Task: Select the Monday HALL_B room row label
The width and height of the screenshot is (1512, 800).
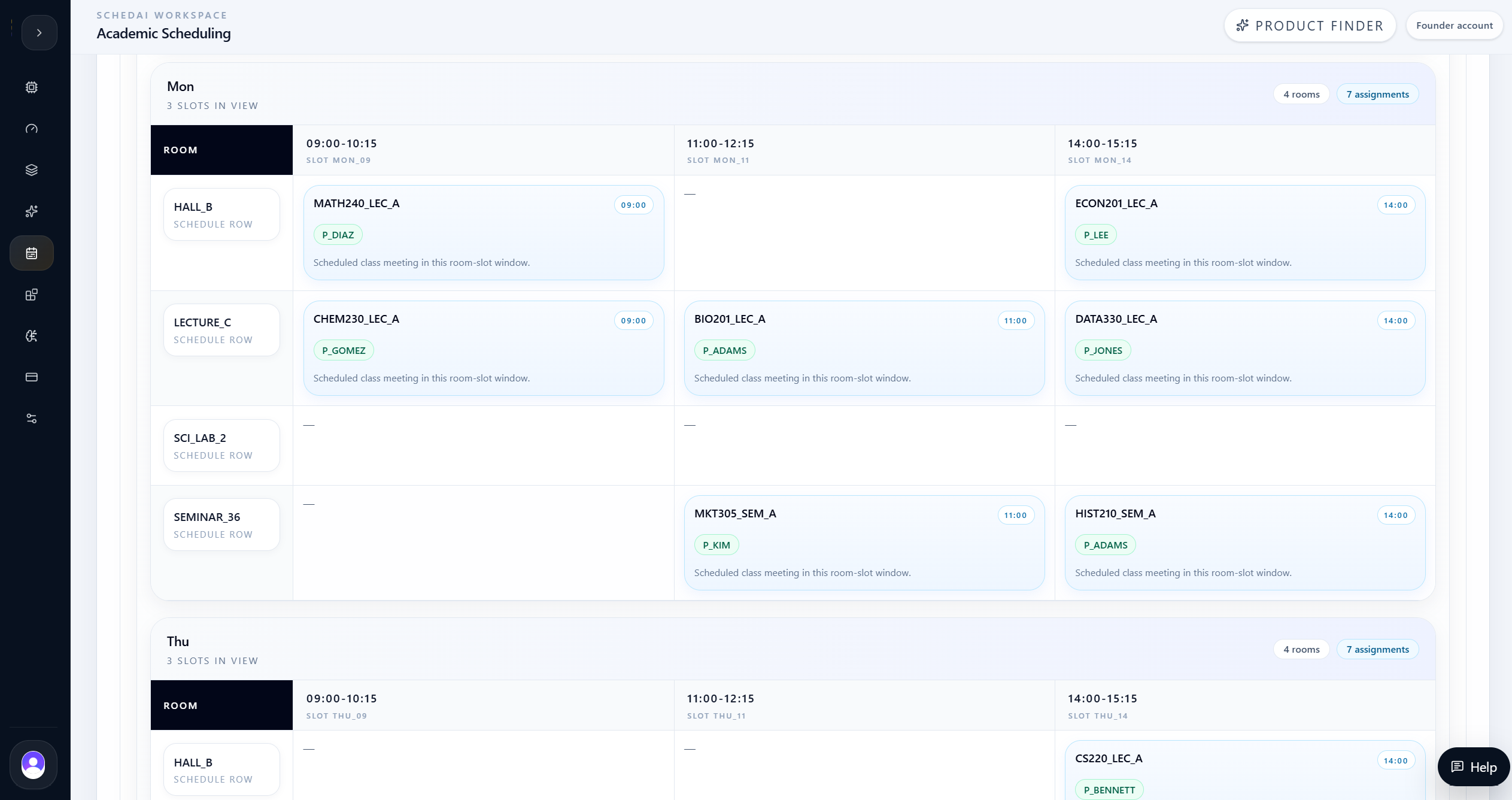Action: coord(221,214)
